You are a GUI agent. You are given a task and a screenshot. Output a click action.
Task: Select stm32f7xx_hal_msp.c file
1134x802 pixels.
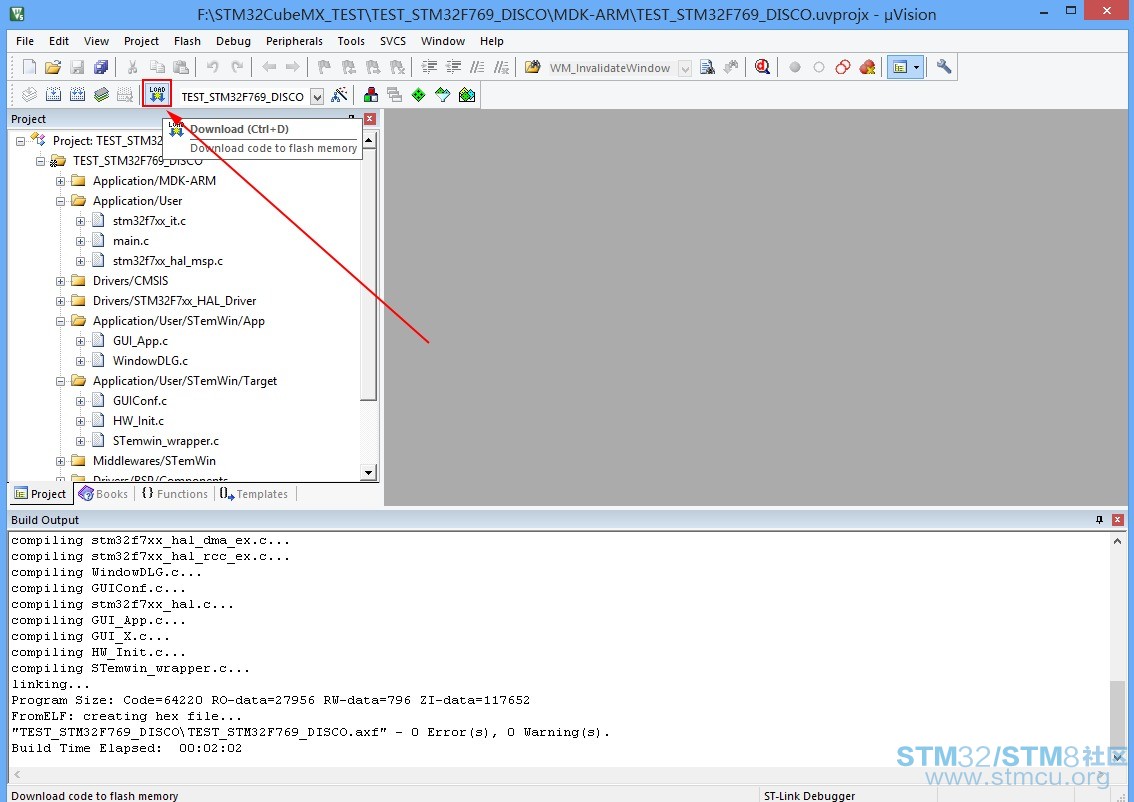(x=168, y=261)
